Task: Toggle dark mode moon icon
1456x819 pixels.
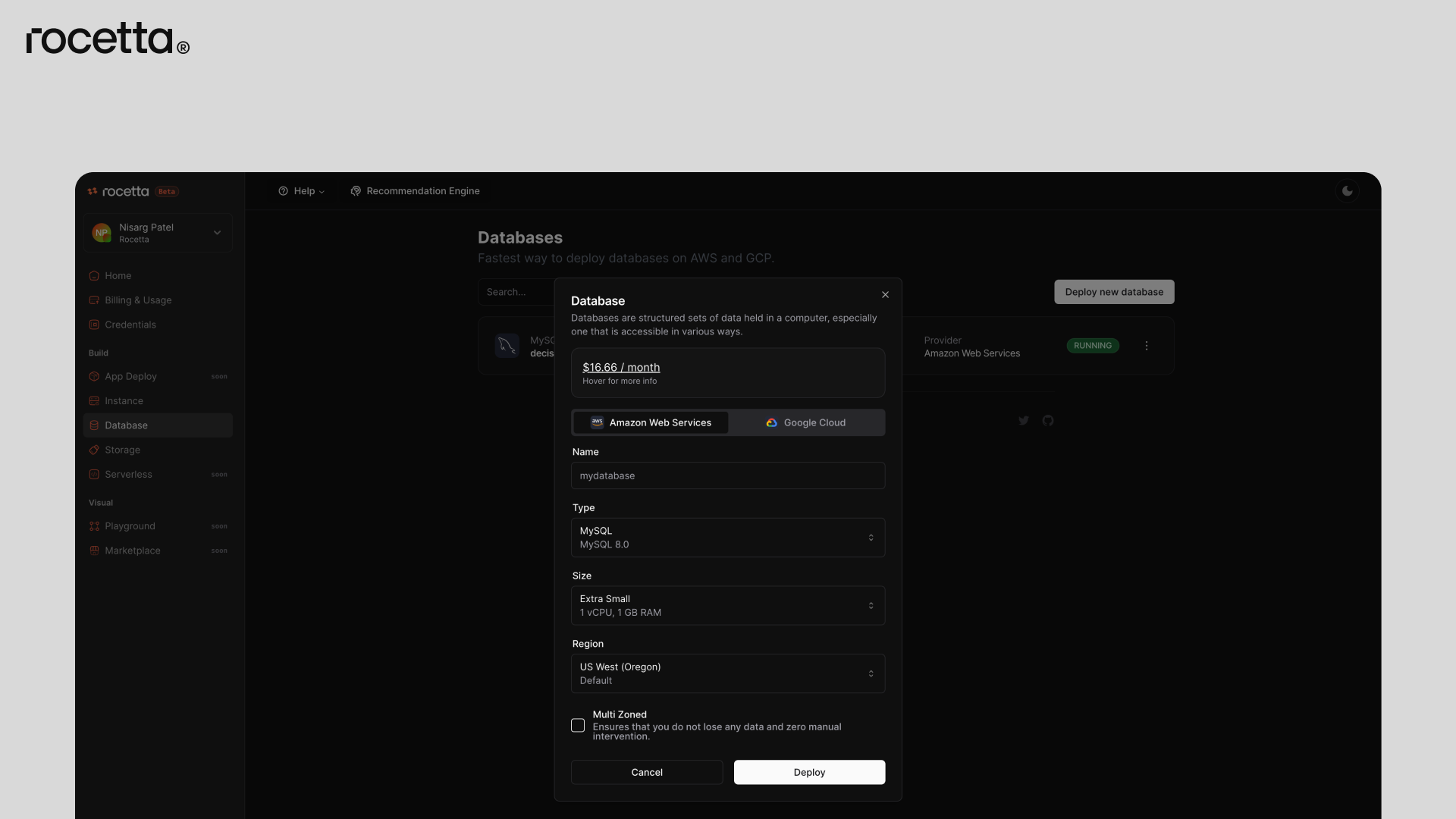Action: click(x=1348, y=191)
